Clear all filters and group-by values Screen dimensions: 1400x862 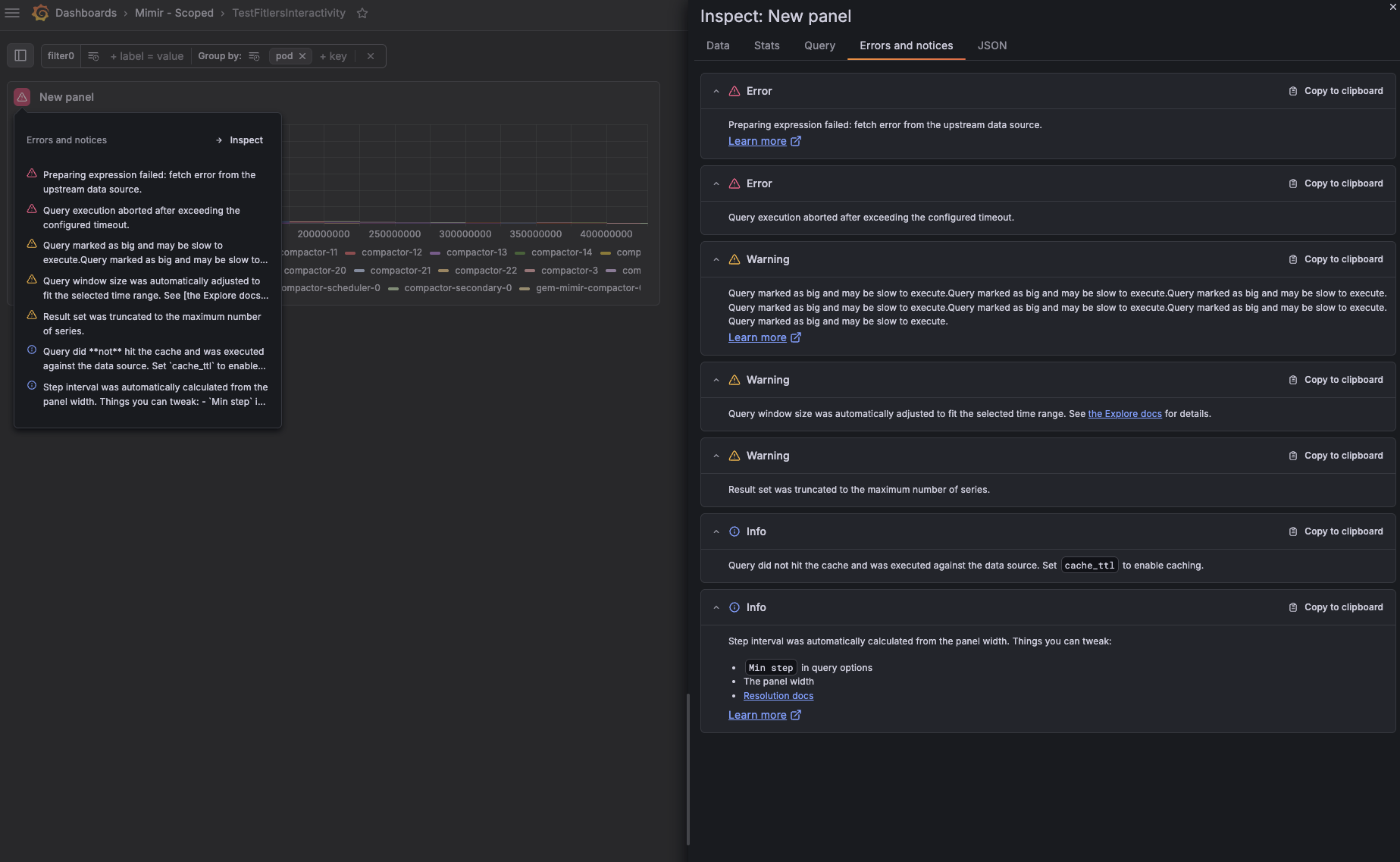pos(370,56)
